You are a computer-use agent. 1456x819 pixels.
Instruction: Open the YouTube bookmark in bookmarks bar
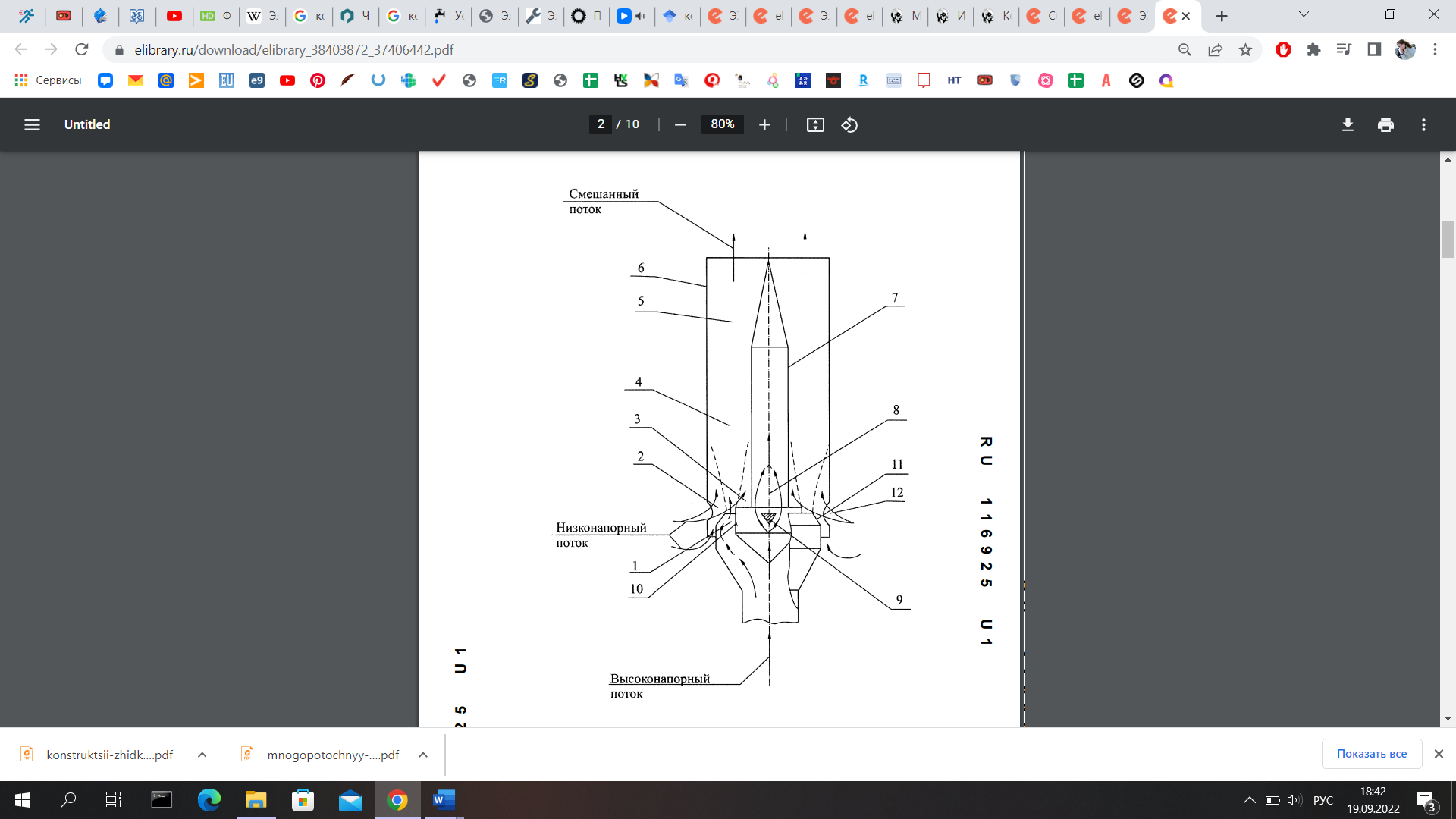(x=287, y=80)
